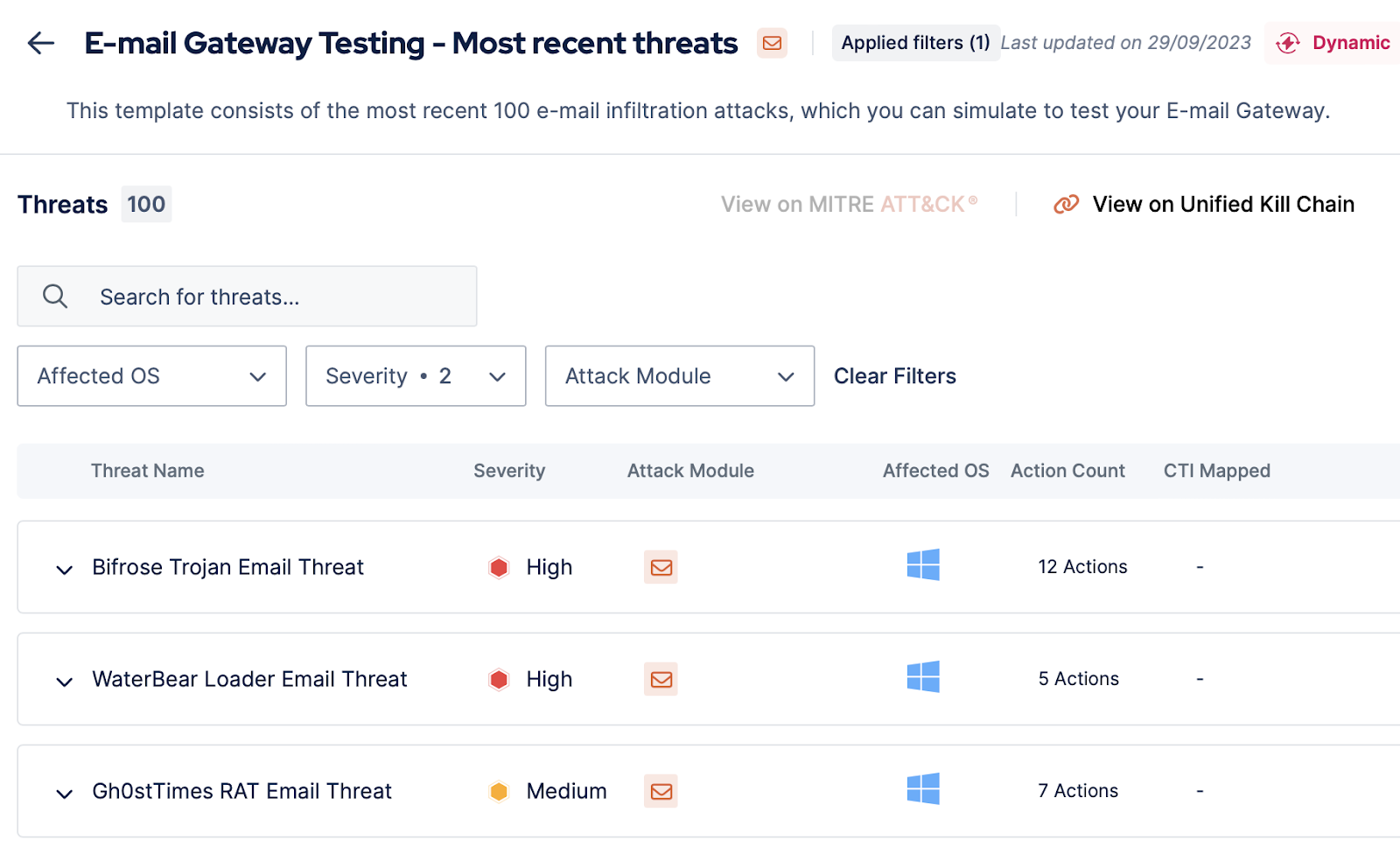Click the Clear Filters link
The image size is (1400, 847).
click(x=894, y=376)
